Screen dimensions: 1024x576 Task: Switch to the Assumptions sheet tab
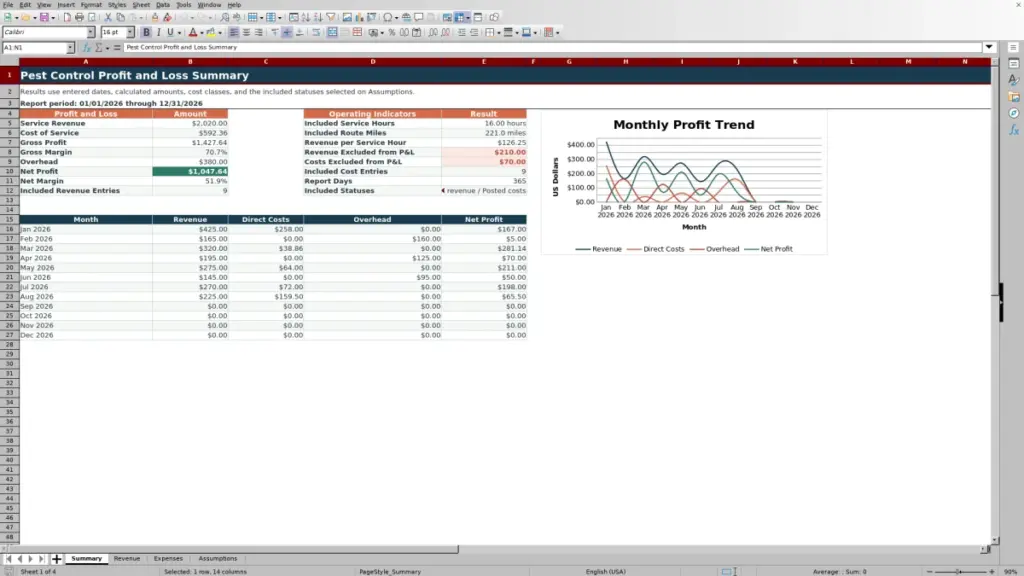pyautogui.click(x=217, y=559)
